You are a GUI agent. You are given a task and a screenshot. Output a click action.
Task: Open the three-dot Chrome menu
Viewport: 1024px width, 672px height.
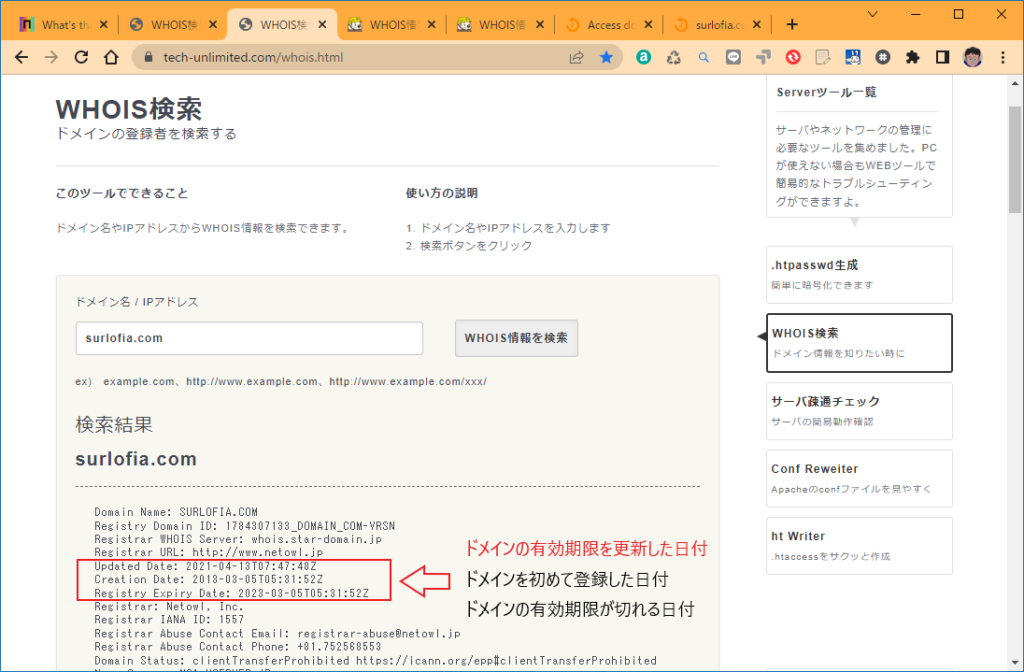[x=1002, y=57]
